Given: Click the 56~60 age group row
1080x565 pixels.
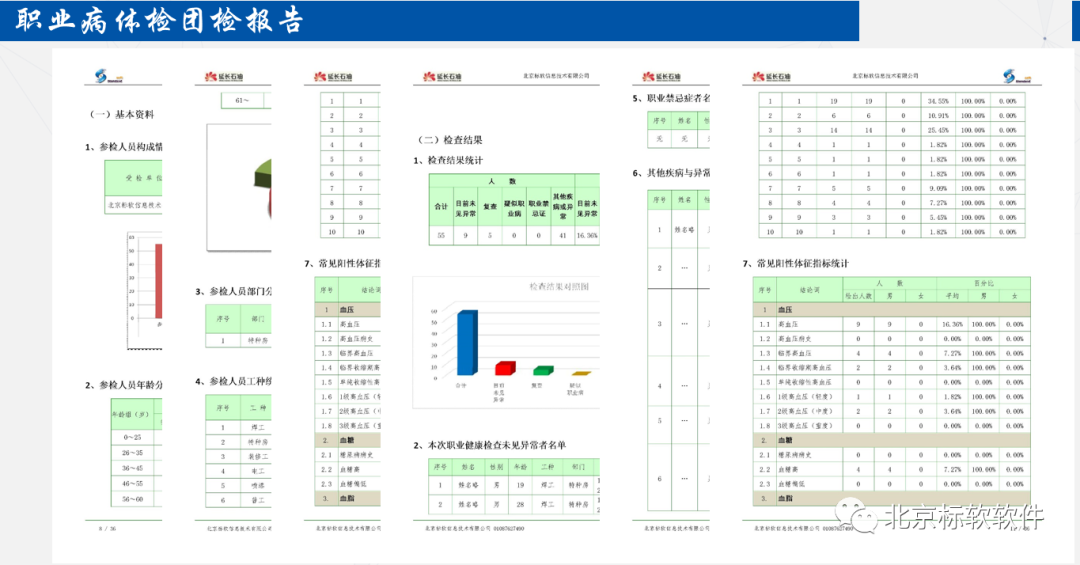Looking at the screenshot, I should tap(136, 499).
